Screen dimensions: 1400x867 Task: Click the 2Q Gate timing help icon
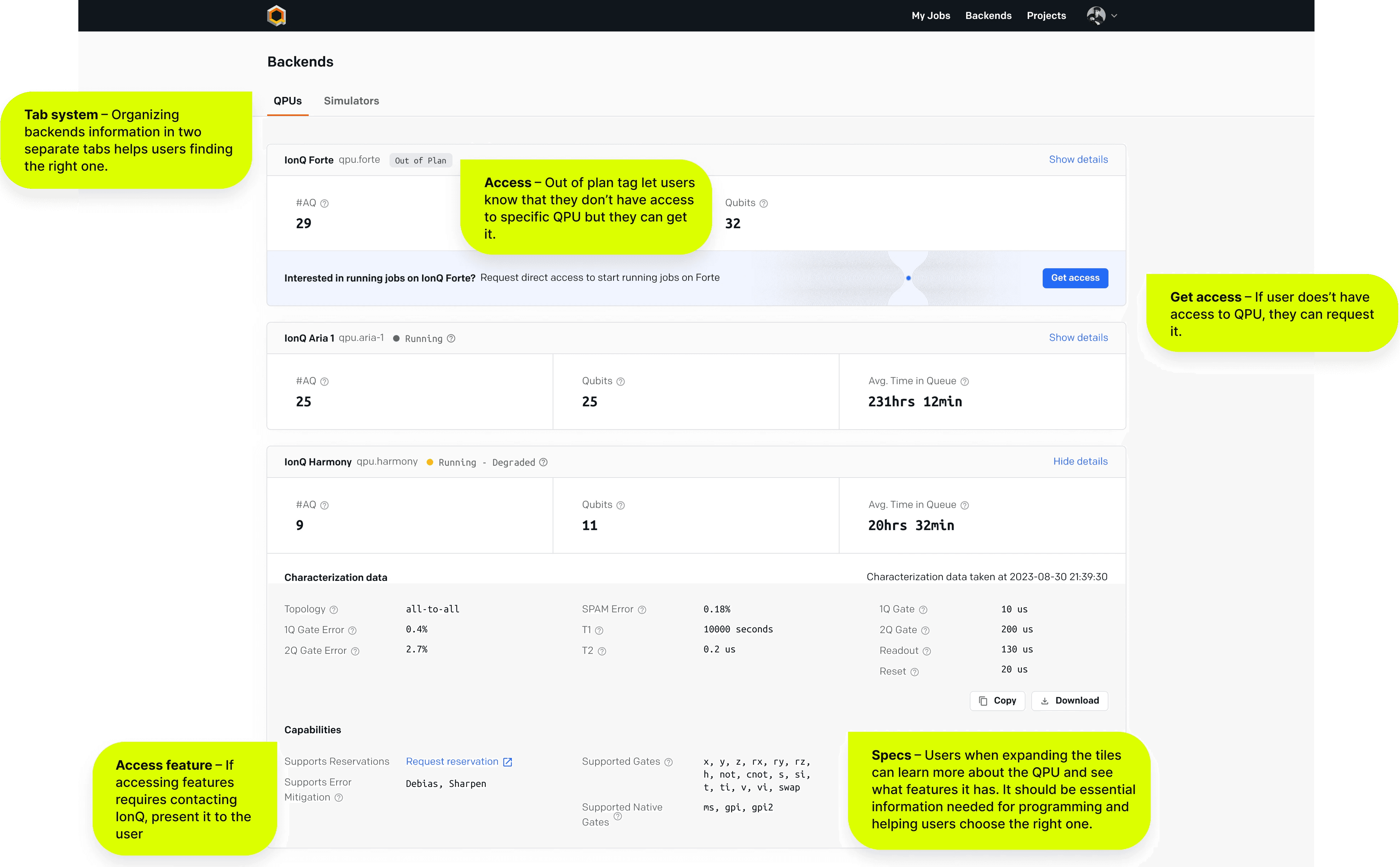[x=925, y=630]
